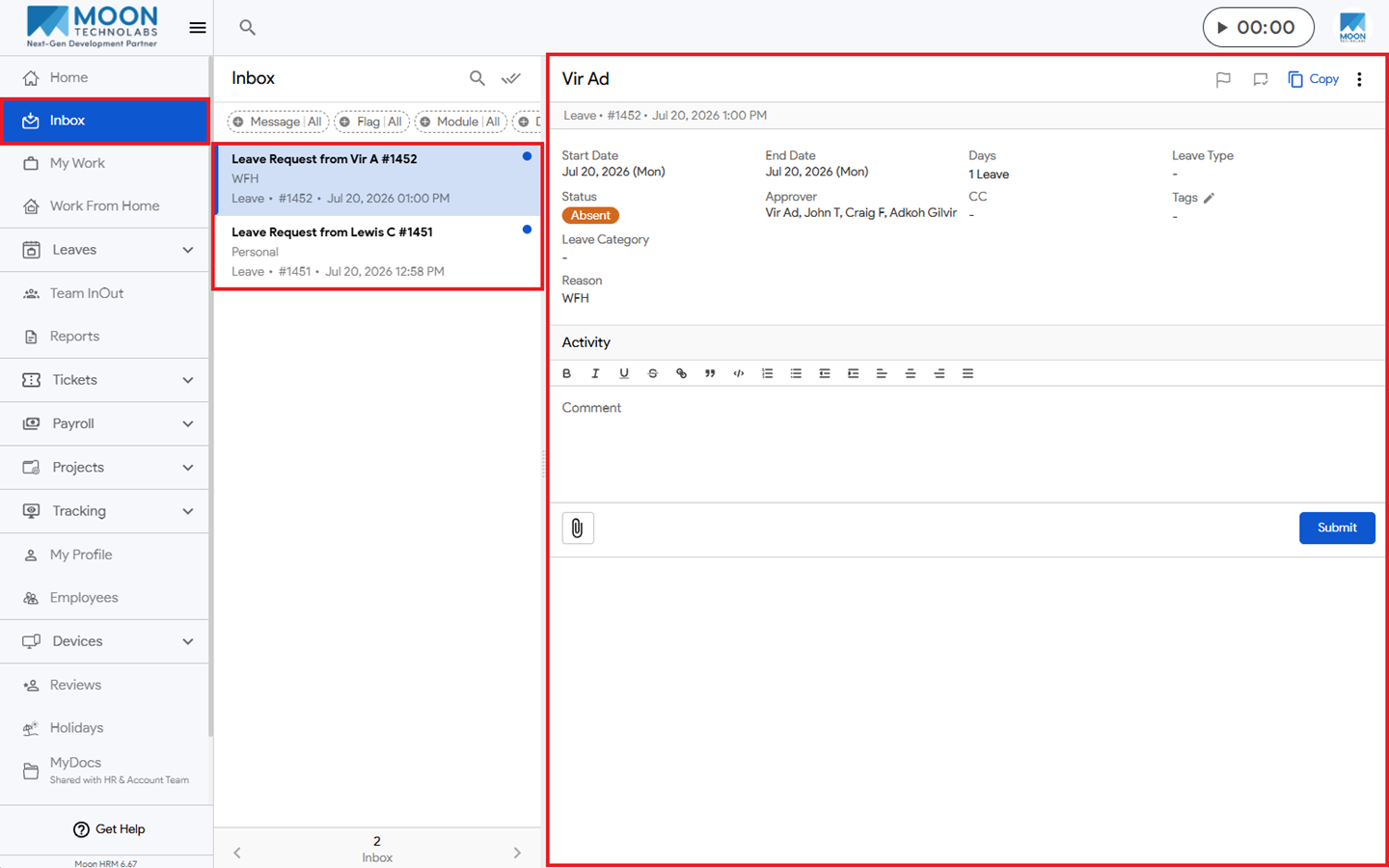Search within the Inbox list
This screenshot has height=868, width=1389.
coord(477,78)
